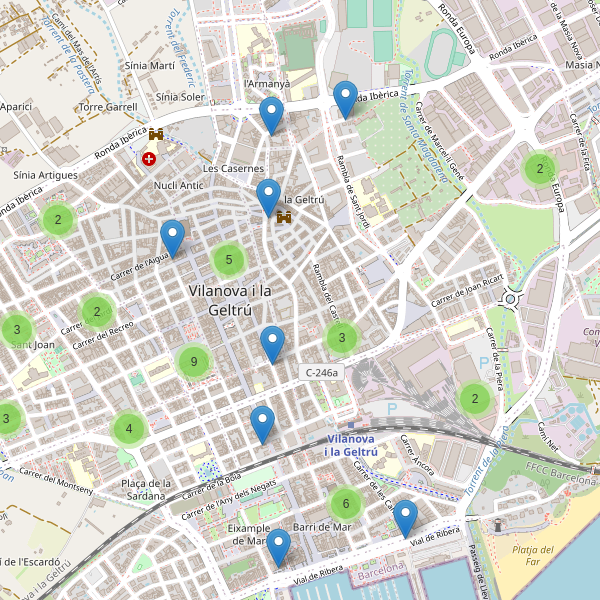The width and height of the screenshot is (600, 600).
Task: Click the roundabout symbol on Carrer de Joan Ricart
Action: [510, 299]
